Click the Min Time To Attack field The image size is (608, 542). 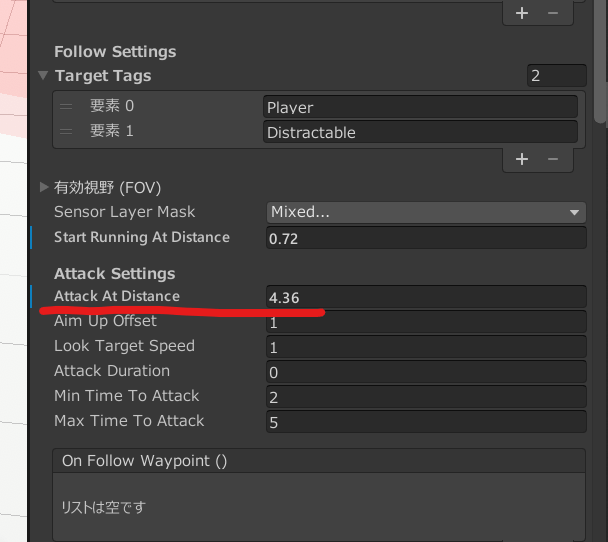click(x=426, y=397)
